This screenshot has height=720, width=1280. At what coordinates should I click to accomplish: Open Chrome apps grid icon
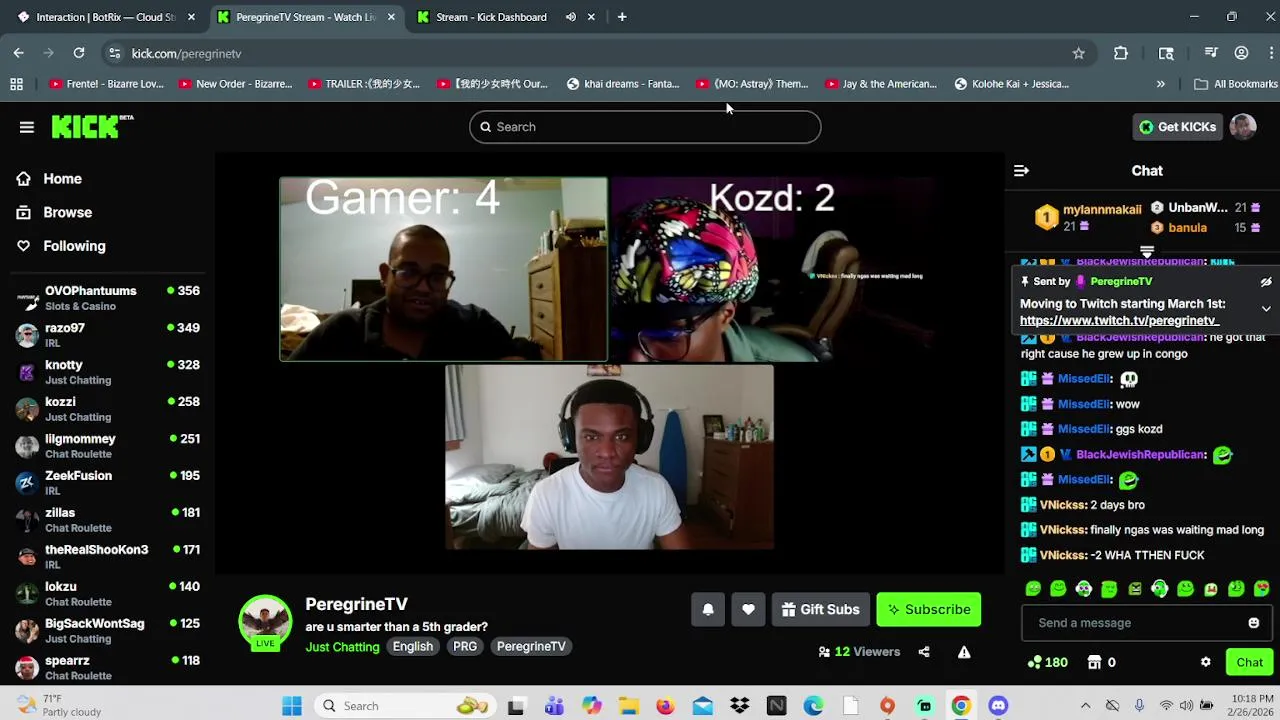[x=16, y=84]
